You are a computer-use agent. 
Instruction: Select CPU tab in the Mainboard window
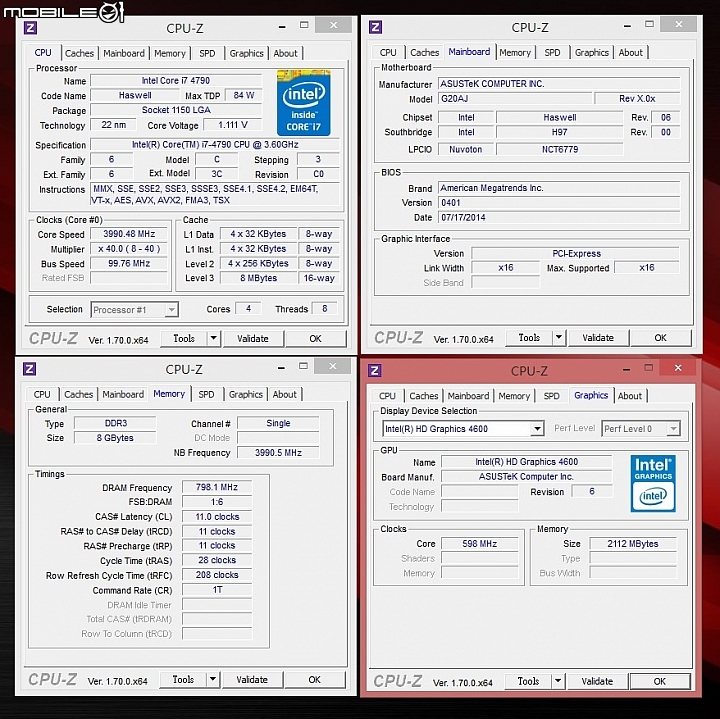click(388, 52)
